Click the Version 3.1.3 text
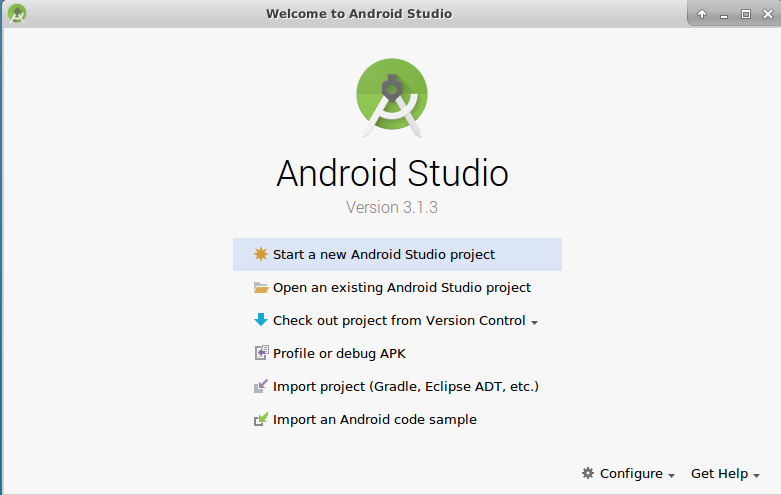 [392, 207]
